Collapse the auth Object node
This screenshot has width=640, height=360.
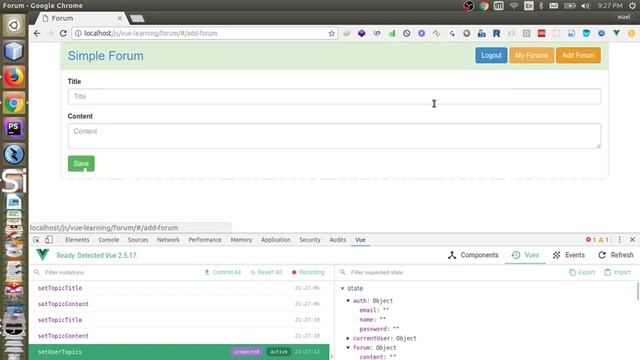point(348,301)
